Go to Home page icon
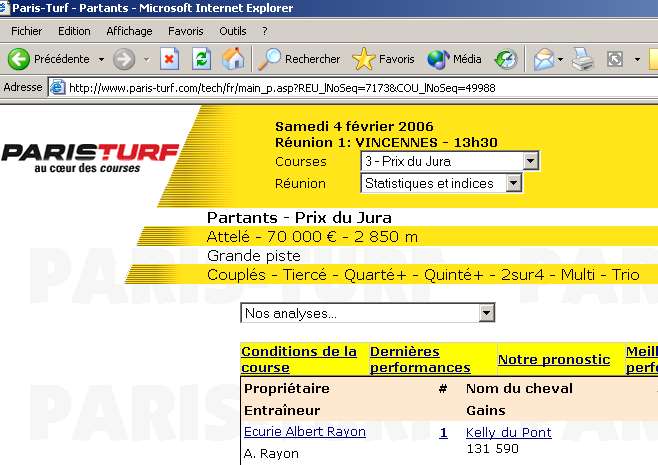 click(x=233, y=59)
